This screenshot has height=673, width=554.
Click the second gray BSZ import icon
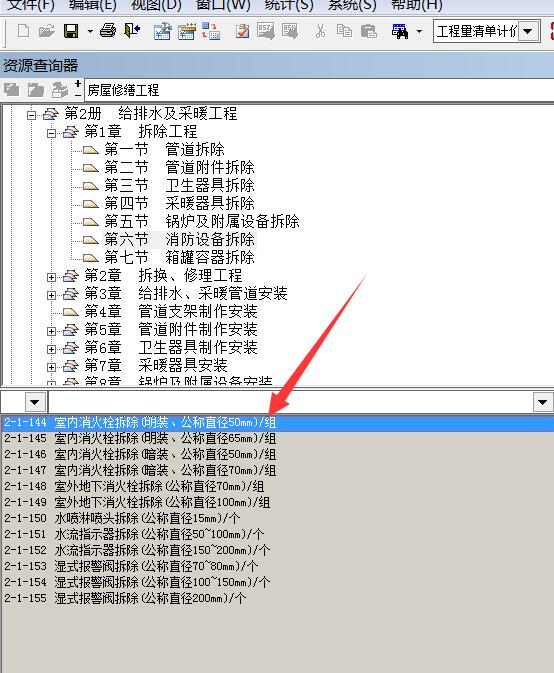[x=290, y=31]
